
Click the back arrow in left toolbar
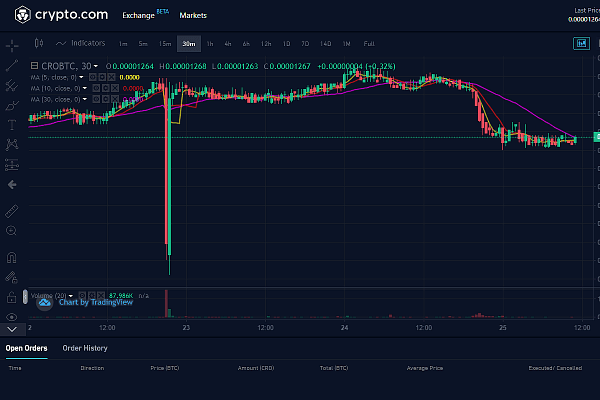pos(11,185)
